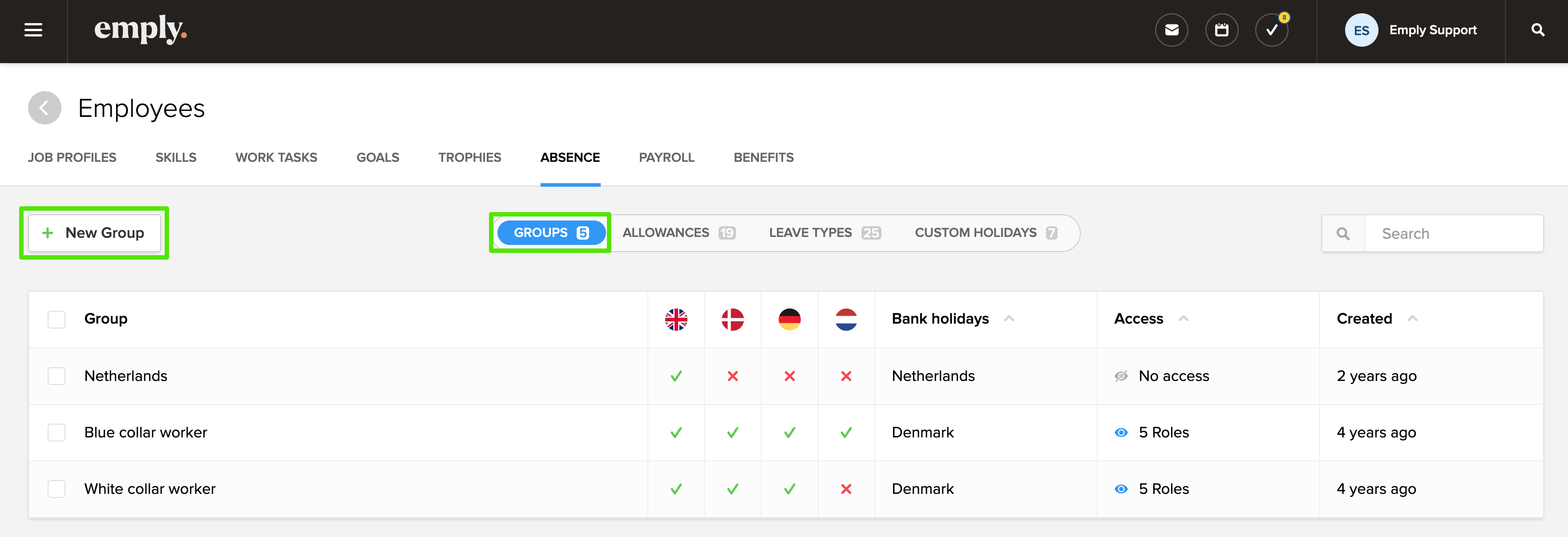Image resolution: width=1568 pixels, height=537 pixels.
Task: Open the tasks checkmark icon
Action: tap(1272, 30)
